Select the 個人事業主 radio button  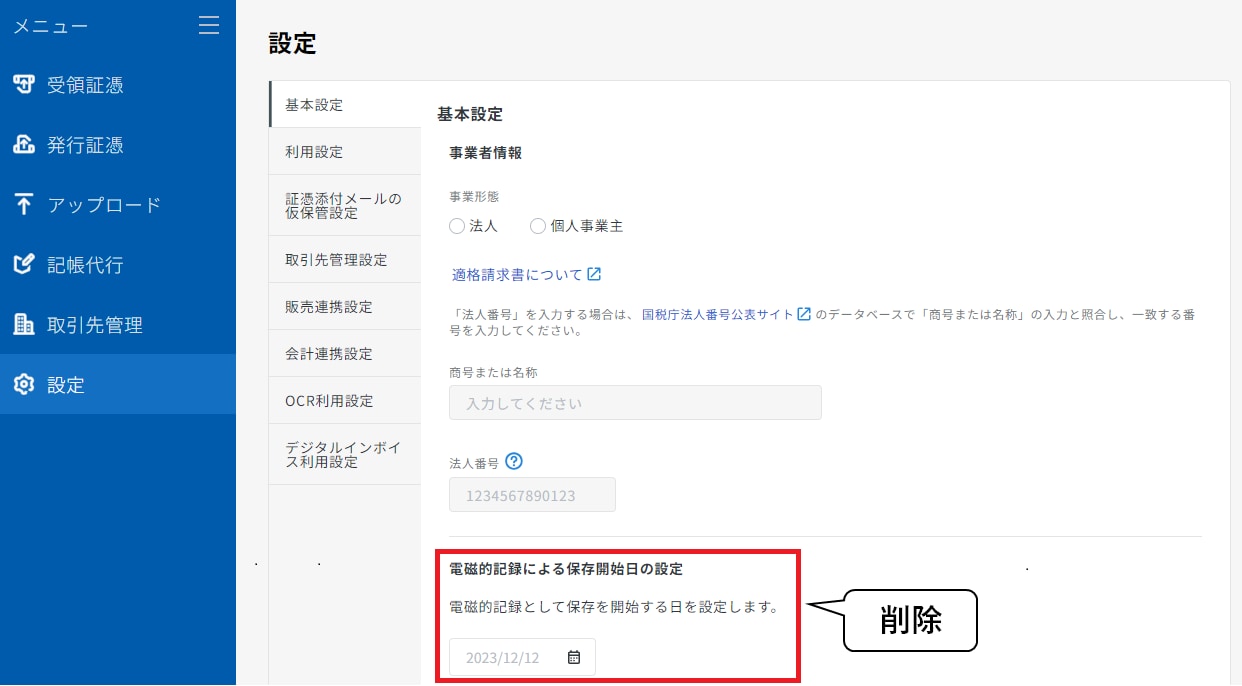(x=538, y=226)
